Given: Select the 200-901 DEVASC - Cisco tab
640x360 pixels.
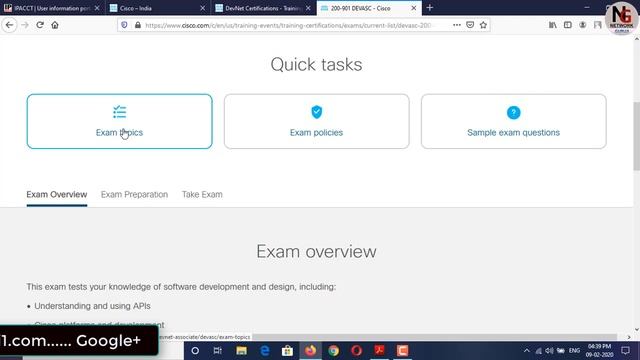Looking at the screenshot, I should [x=369, y=8].
